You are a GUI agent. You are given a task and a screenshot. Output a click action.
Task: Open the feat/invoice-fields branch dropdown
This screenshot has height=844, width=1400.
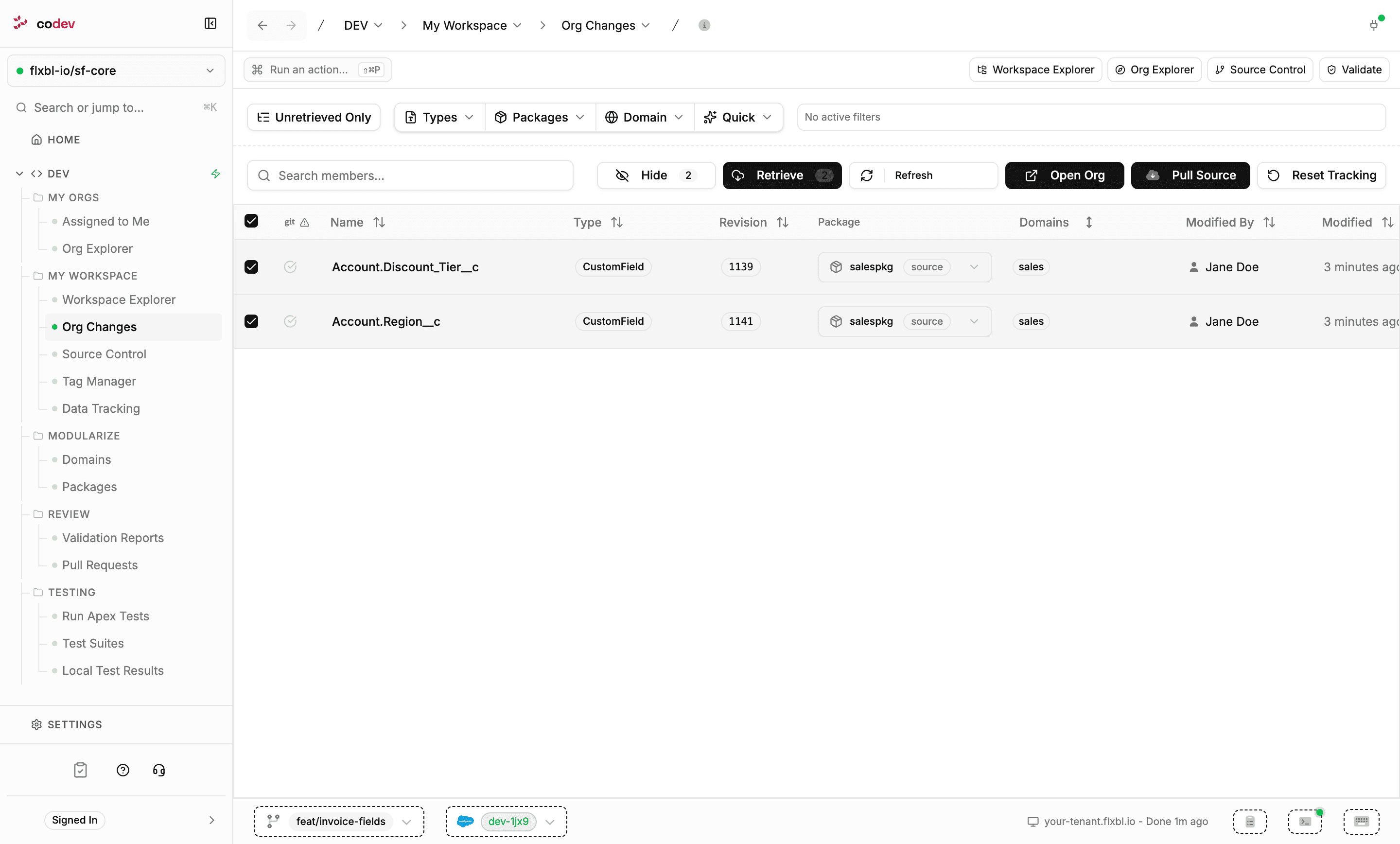pyautogui.click(x=339, y=822)
